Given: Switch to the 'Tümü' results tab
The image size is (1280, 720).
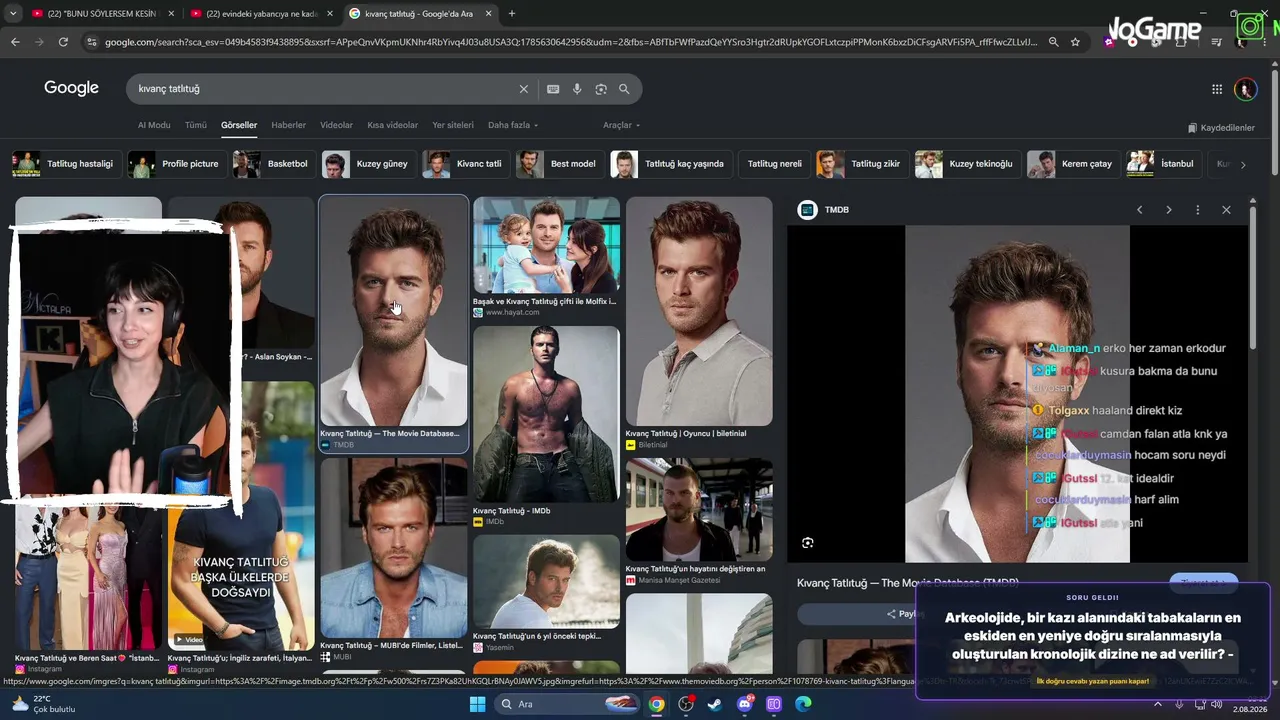Looking at the screenshot, I should point(196,125).
